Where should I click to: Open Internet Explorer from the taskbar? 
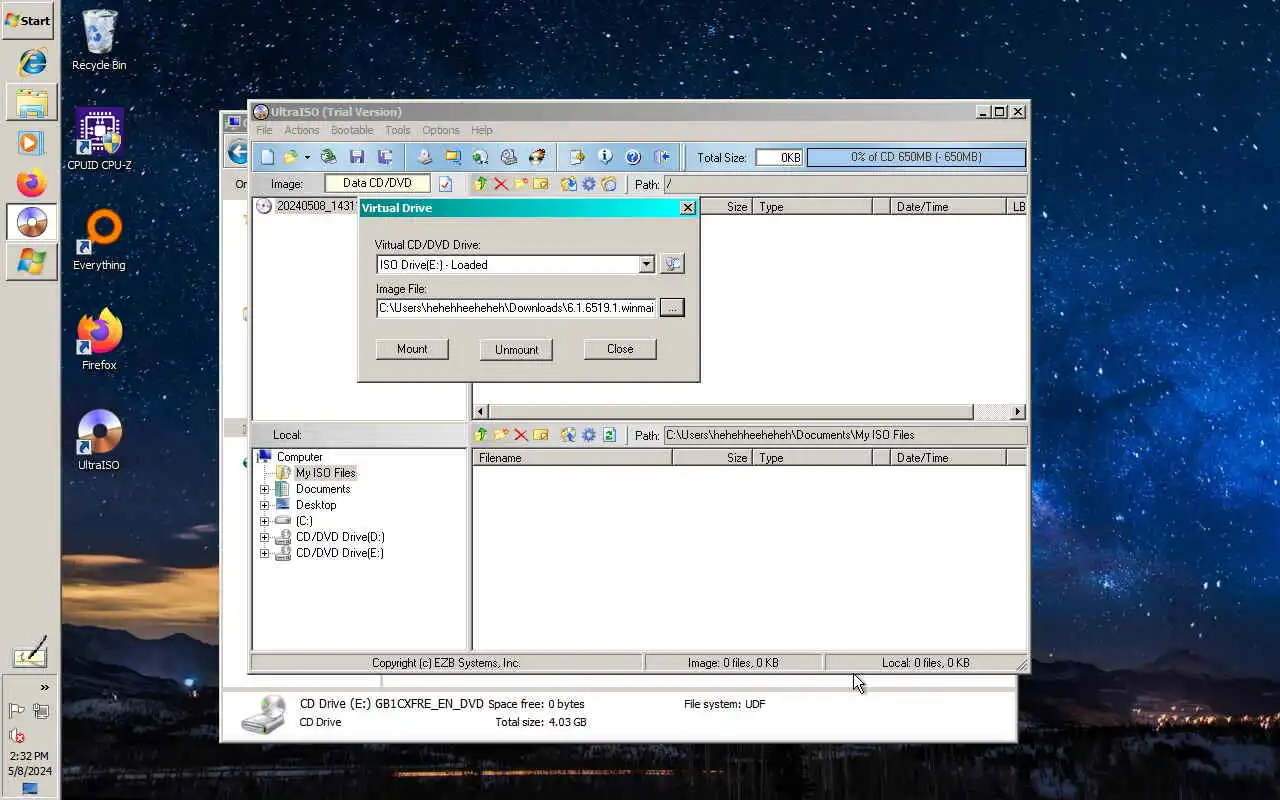pos(32,62)
